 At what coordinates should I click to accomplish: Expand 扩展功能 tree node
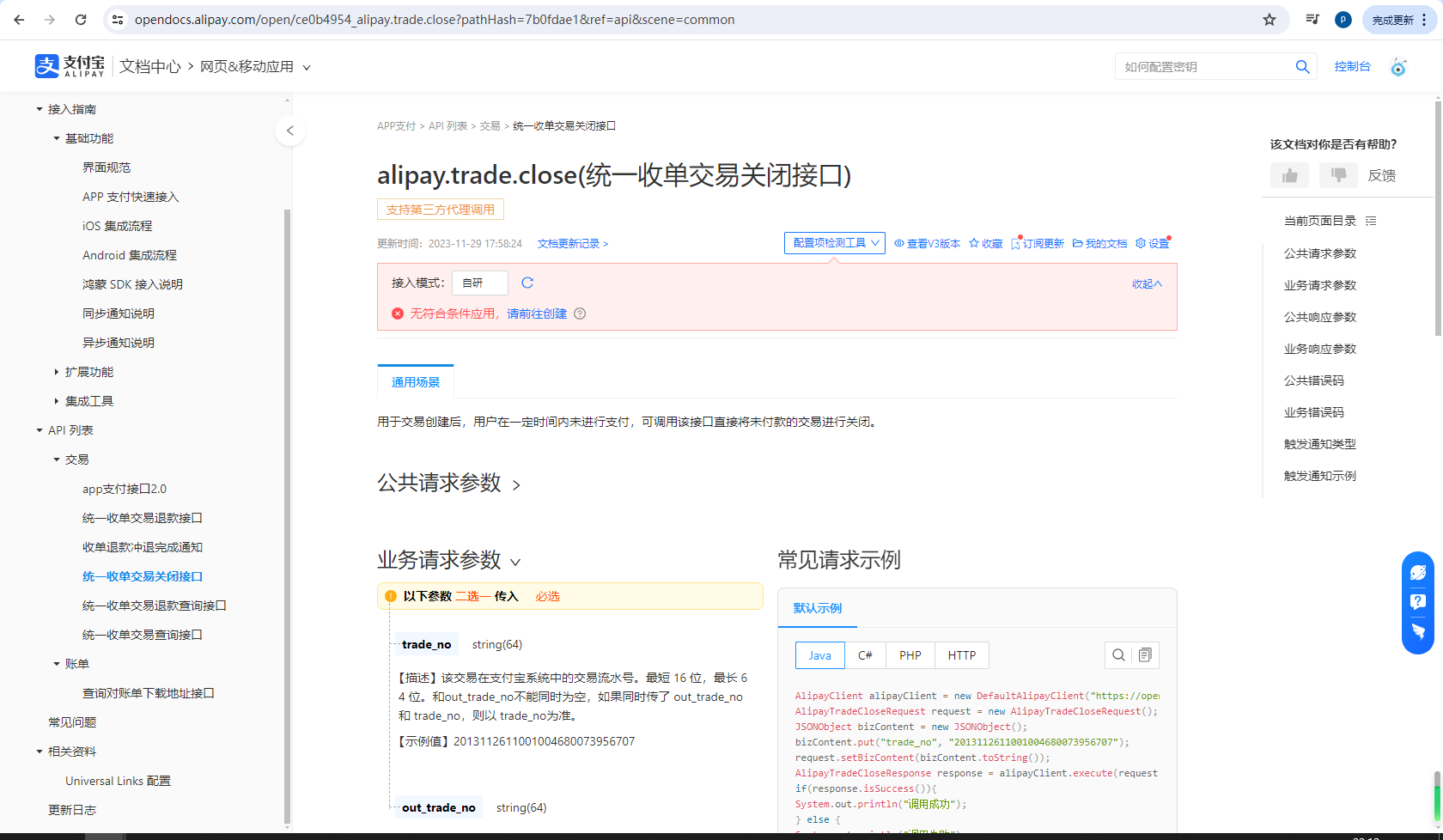[57, 372]
